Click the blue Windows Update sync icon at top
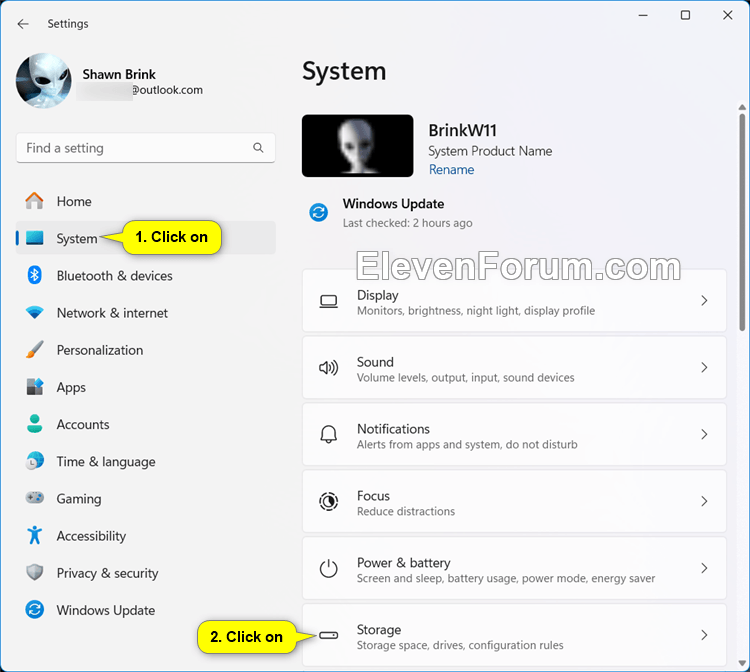750x672 pixels. point(319,212)
